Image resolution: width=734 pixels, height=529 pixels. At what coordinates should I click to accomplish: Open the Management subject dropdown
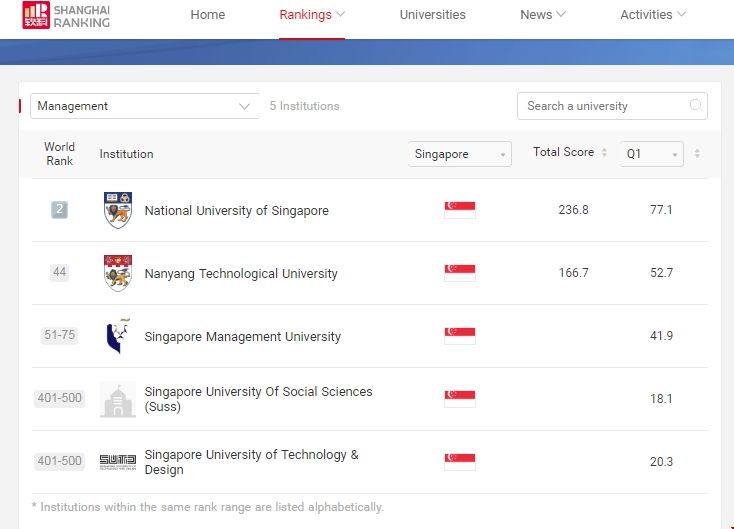click(x=145, y=106)
